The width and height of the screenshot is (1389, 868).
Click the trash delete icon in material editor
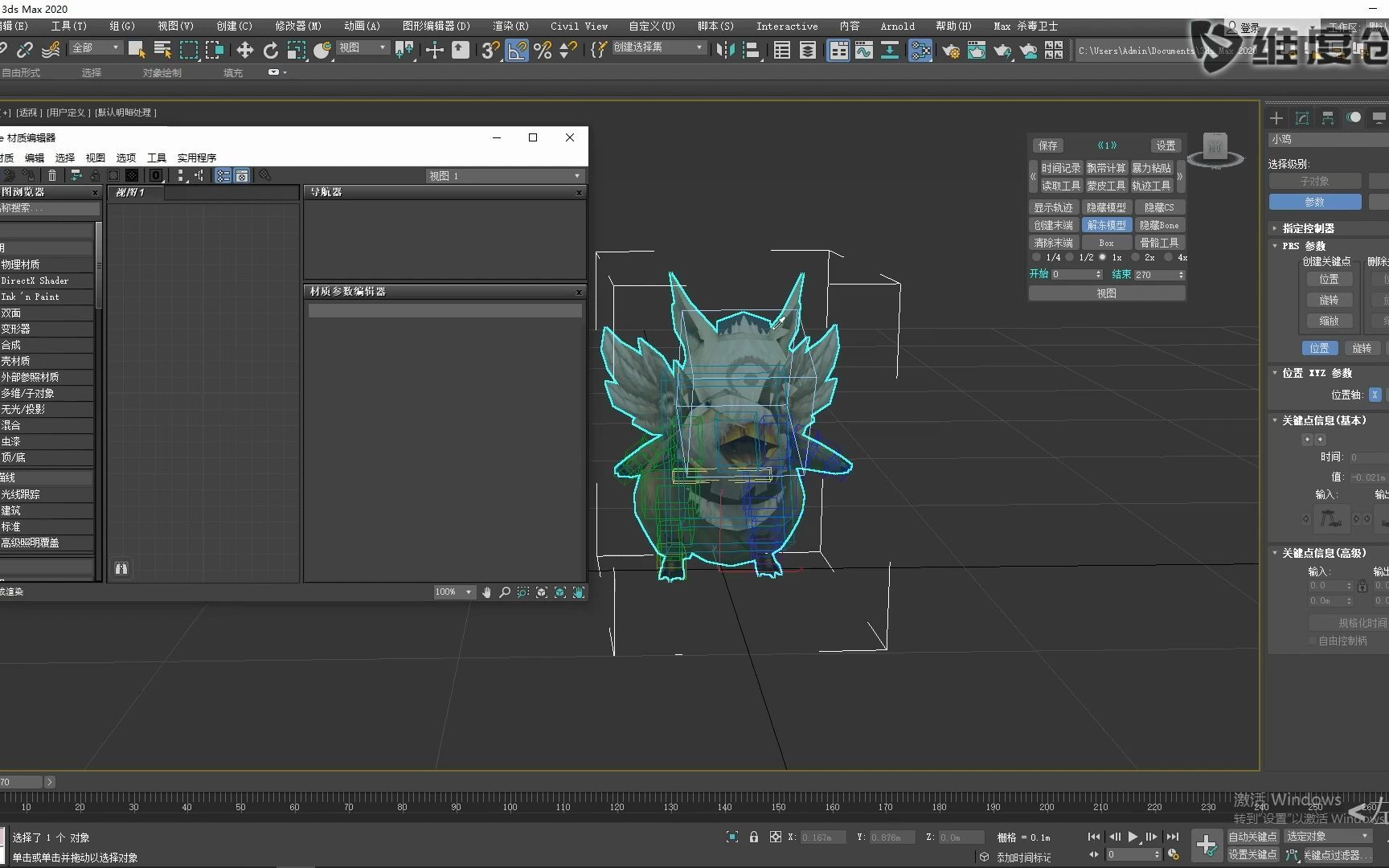[x=52, y=175]
